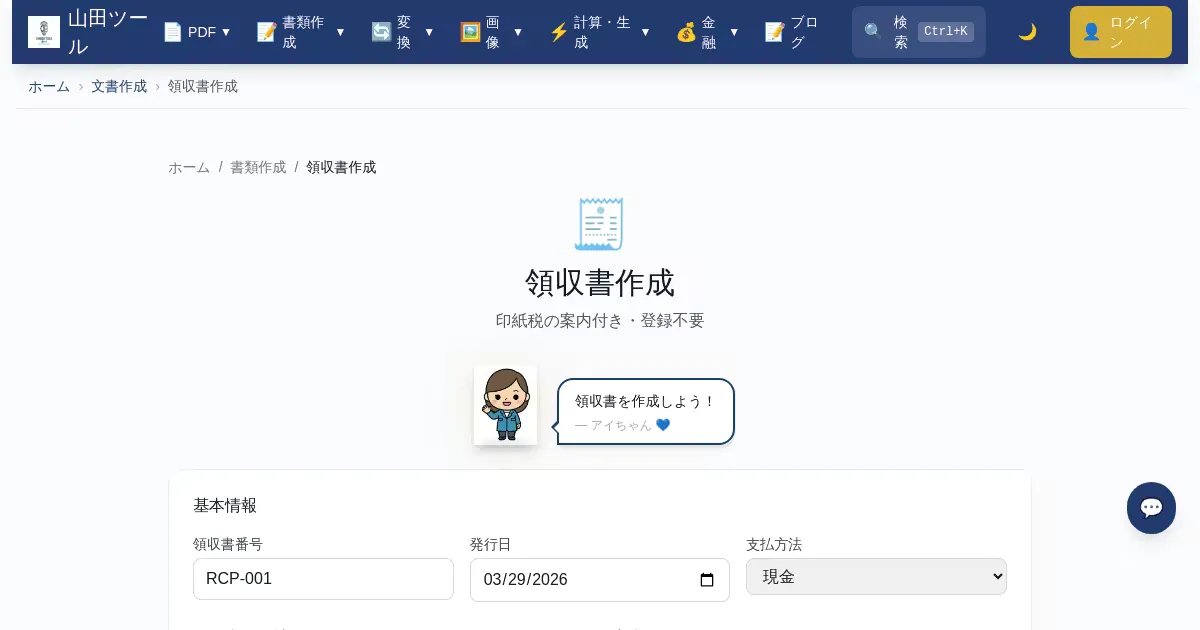Click the 文書作成 breadcrumb link
Image resolution: width=1200 pixels, height=630 pixels.
tap(119, 86)
